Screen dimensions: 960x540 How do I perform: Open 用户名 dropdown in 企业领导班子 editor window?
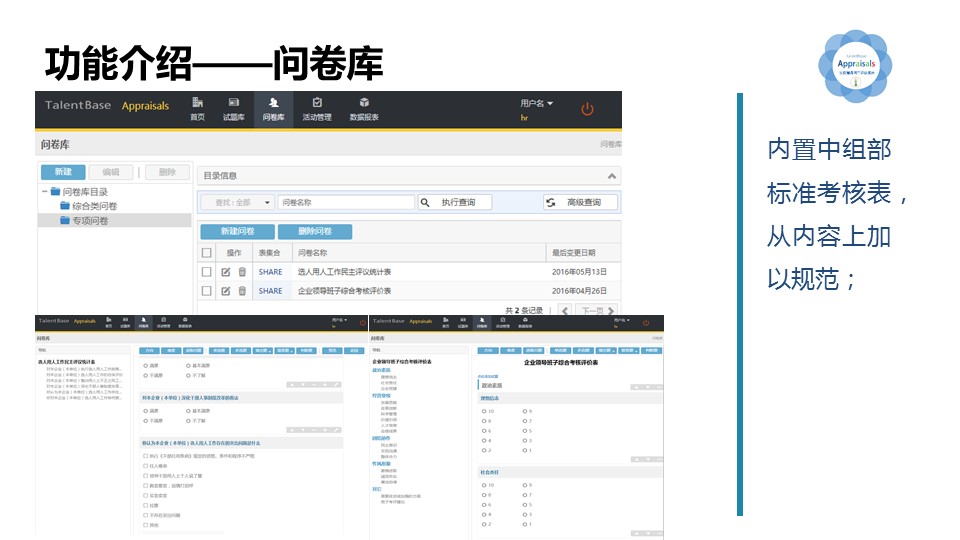(622, 320)
